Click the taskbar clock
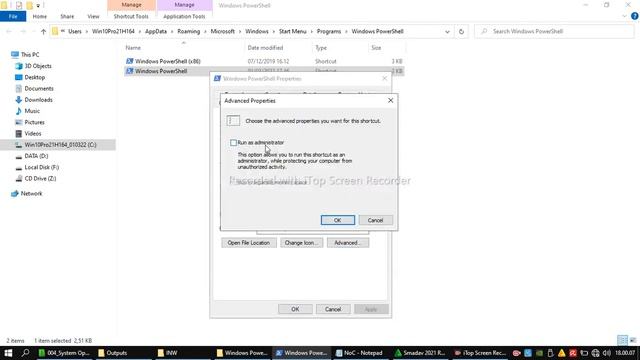The height and width of the screenshot is (360, 640). tap(625, 353)
